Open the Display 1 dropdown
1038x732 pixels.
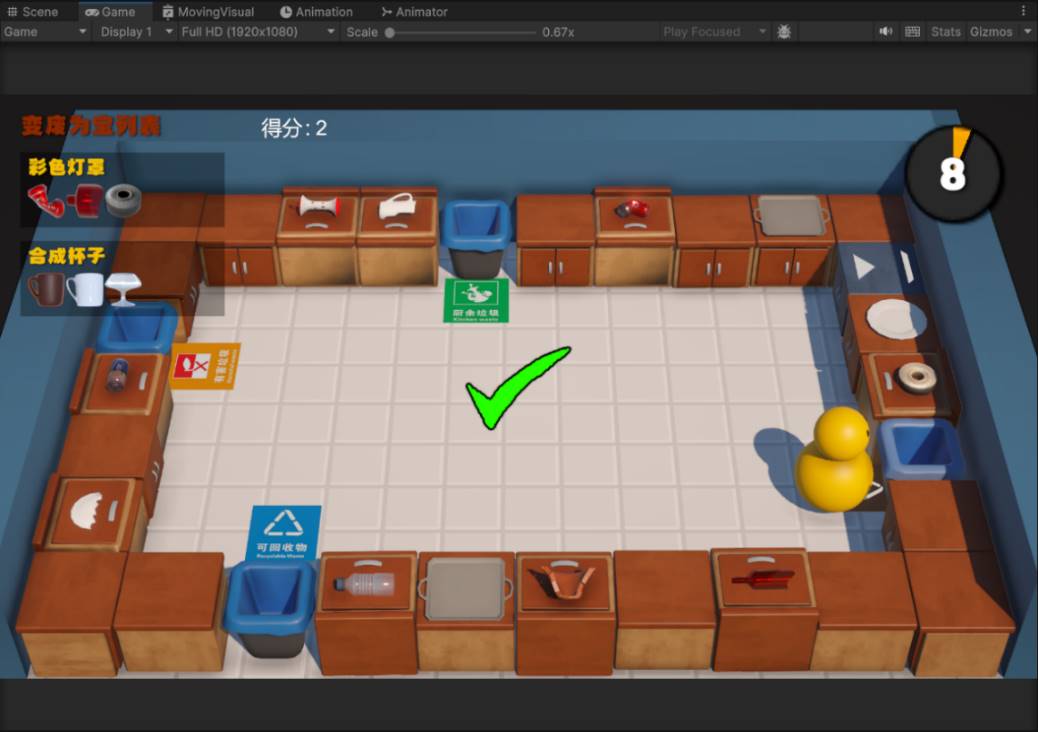coord(137,32)
